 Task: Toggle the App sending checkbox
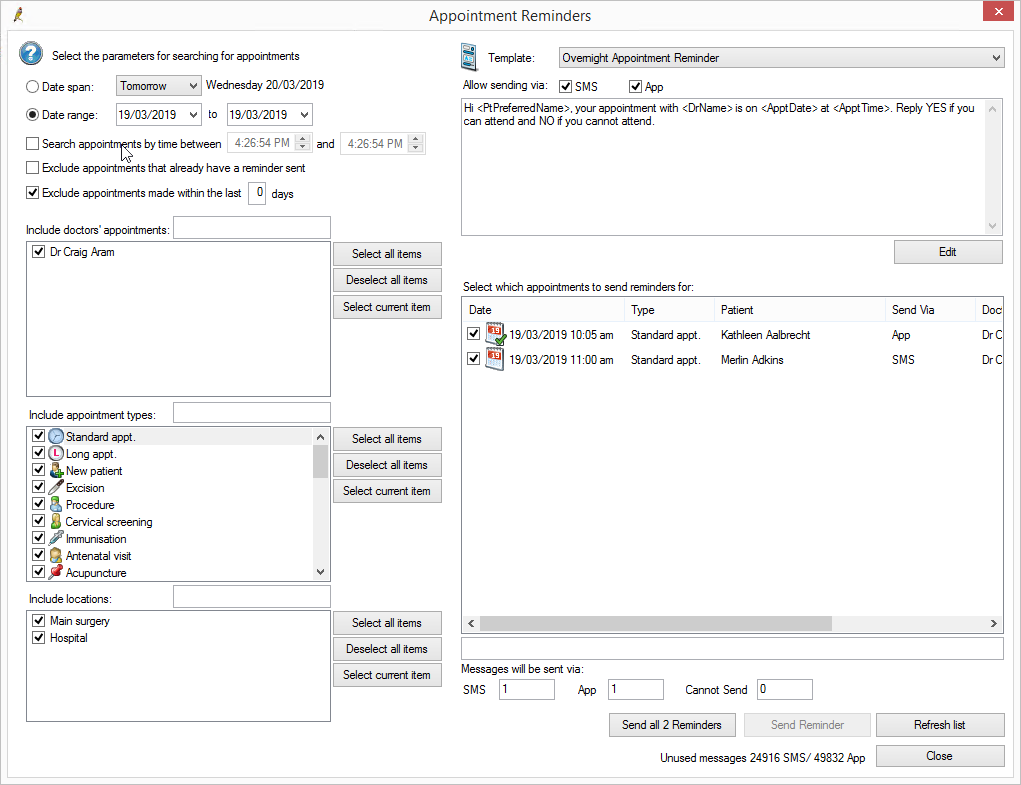point(636,87)
